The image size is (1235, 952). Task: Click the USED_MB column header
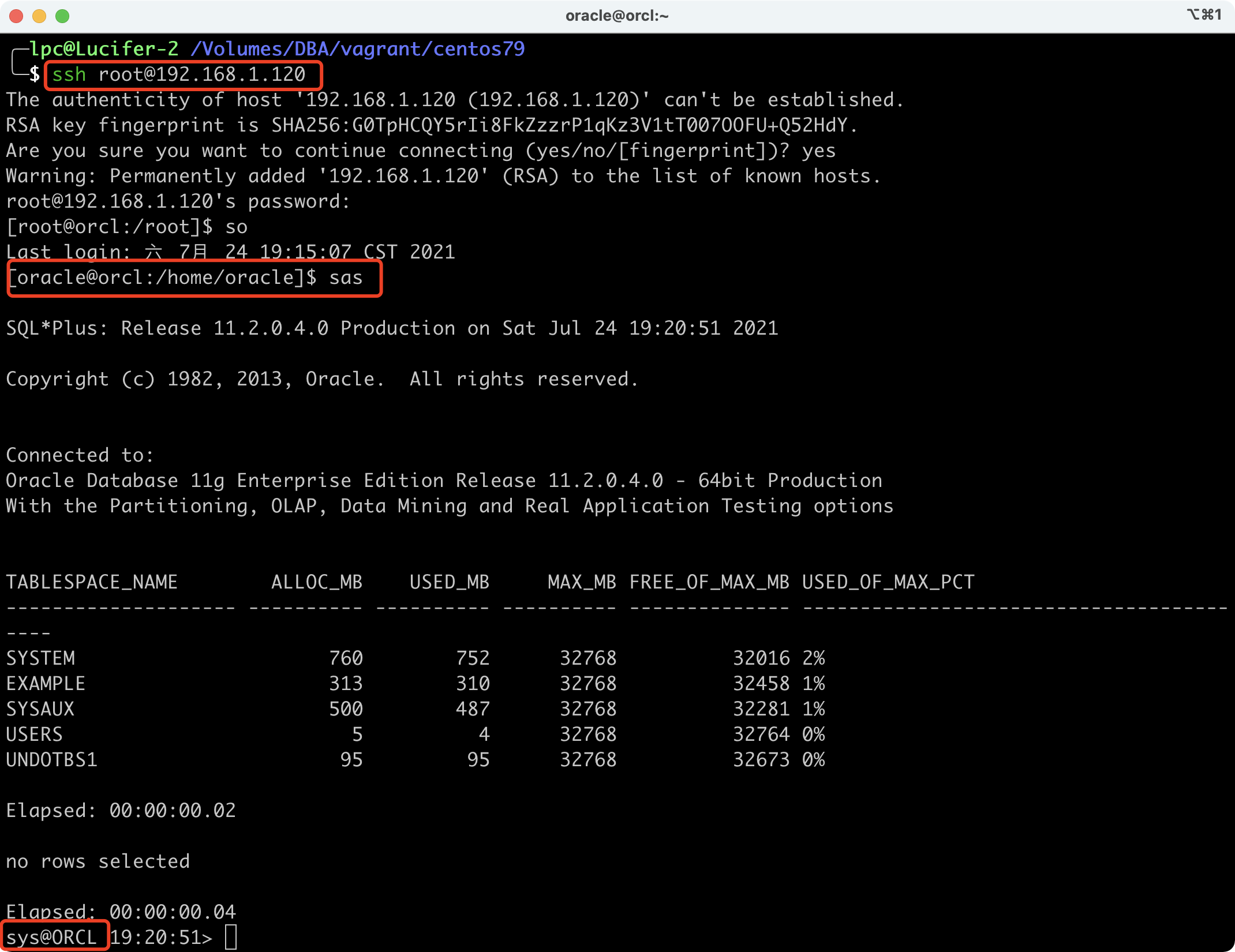click(x=450, y=582)
